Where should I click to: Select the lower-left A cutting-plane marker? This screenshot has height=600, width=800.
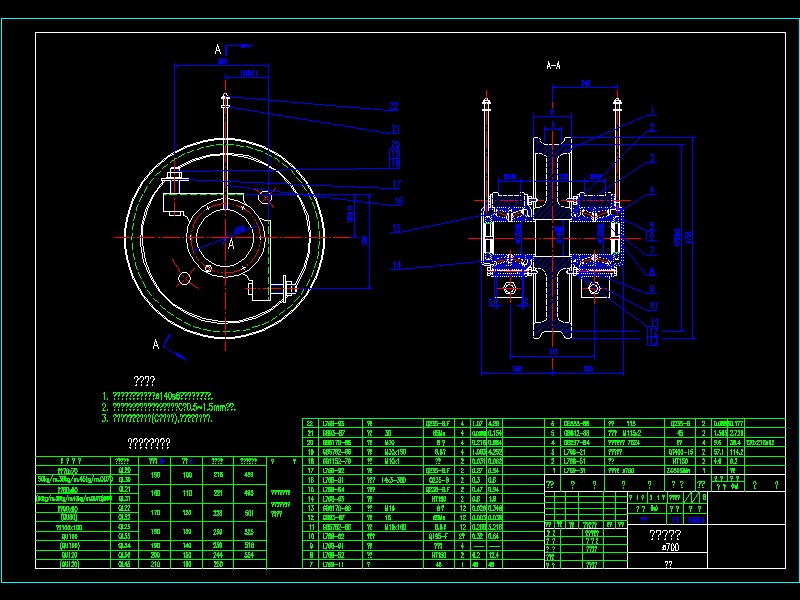(156, 344)
